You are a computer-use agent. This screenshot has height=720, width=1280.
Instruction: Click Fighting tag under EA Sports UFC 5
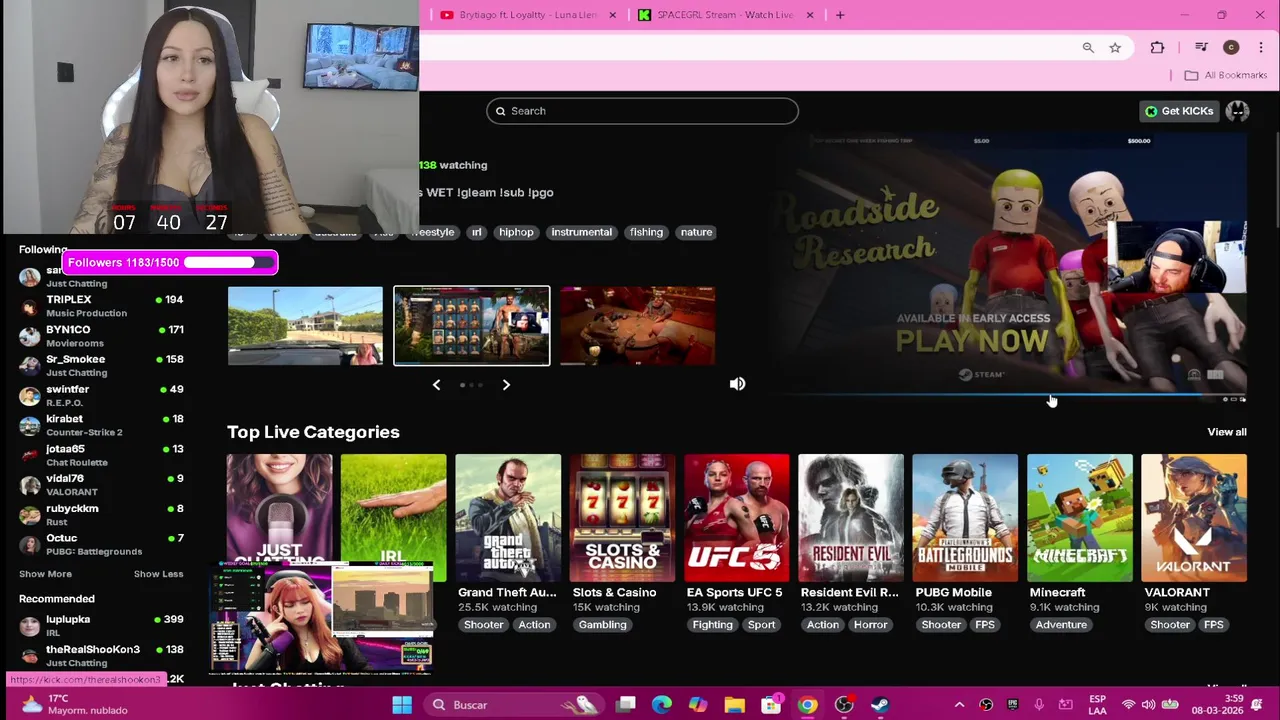pyautogui.click(x=713, y=625)
